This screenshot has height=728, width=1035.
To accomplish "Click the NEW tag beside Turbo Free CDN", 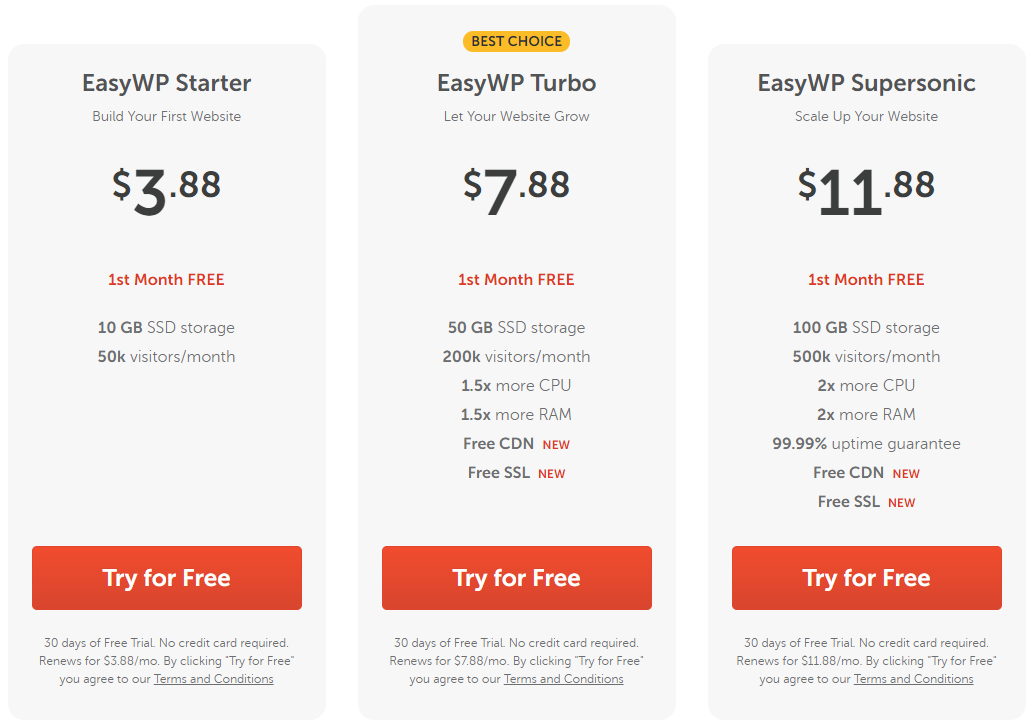I will pos(556,445).
